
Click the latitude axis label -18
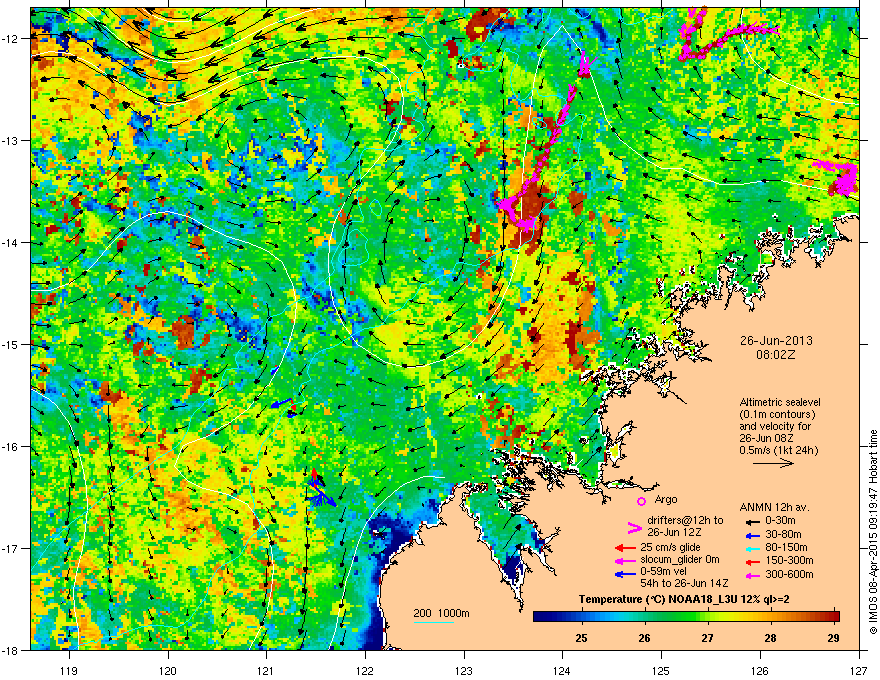[x=10, y=650]
